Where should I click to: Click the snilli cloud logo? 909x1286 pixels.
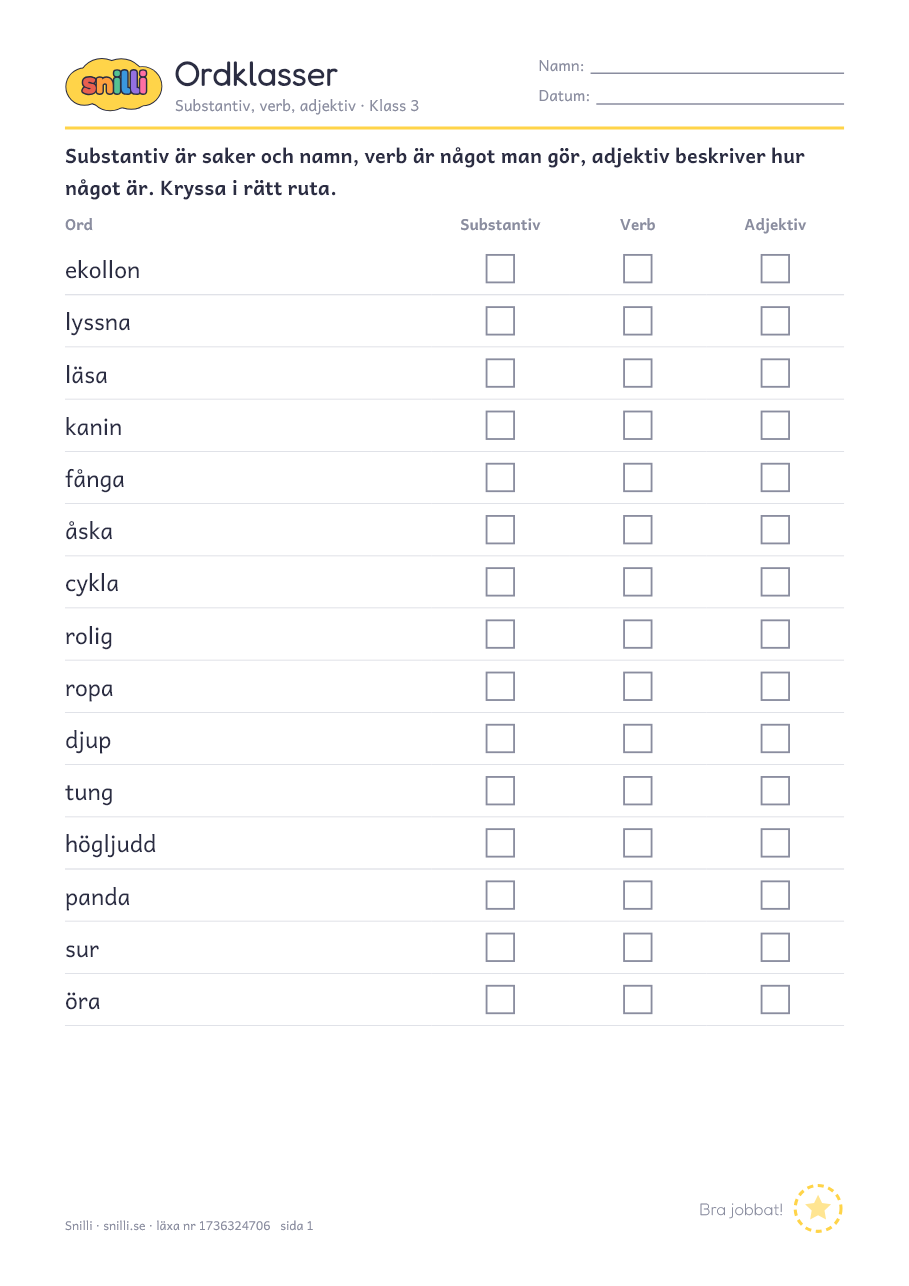[113, 83]
